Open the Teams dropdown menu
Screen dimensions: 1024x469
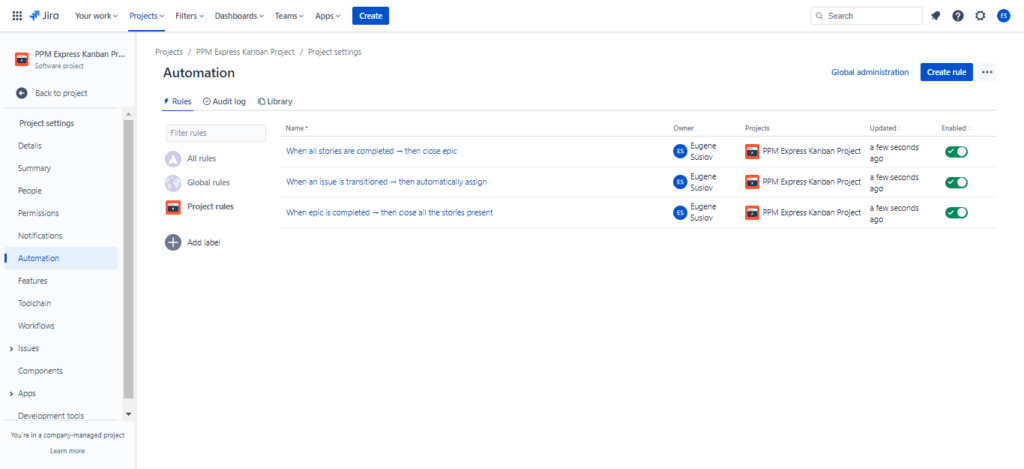pos(289,16)
